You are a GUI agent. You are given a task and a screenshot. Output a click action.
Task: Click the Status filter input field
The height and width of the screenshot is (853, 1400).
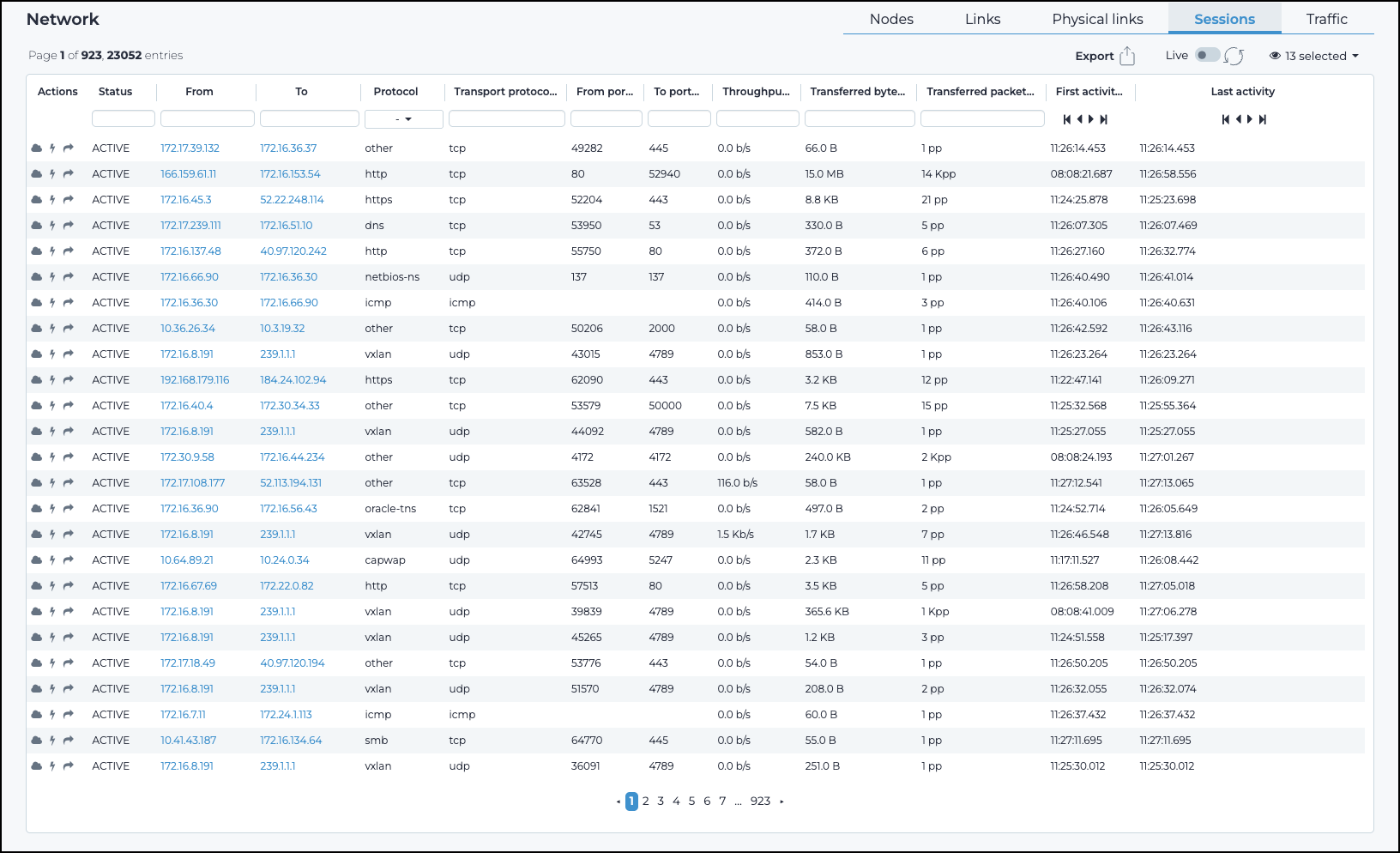(x=124, y=119)
